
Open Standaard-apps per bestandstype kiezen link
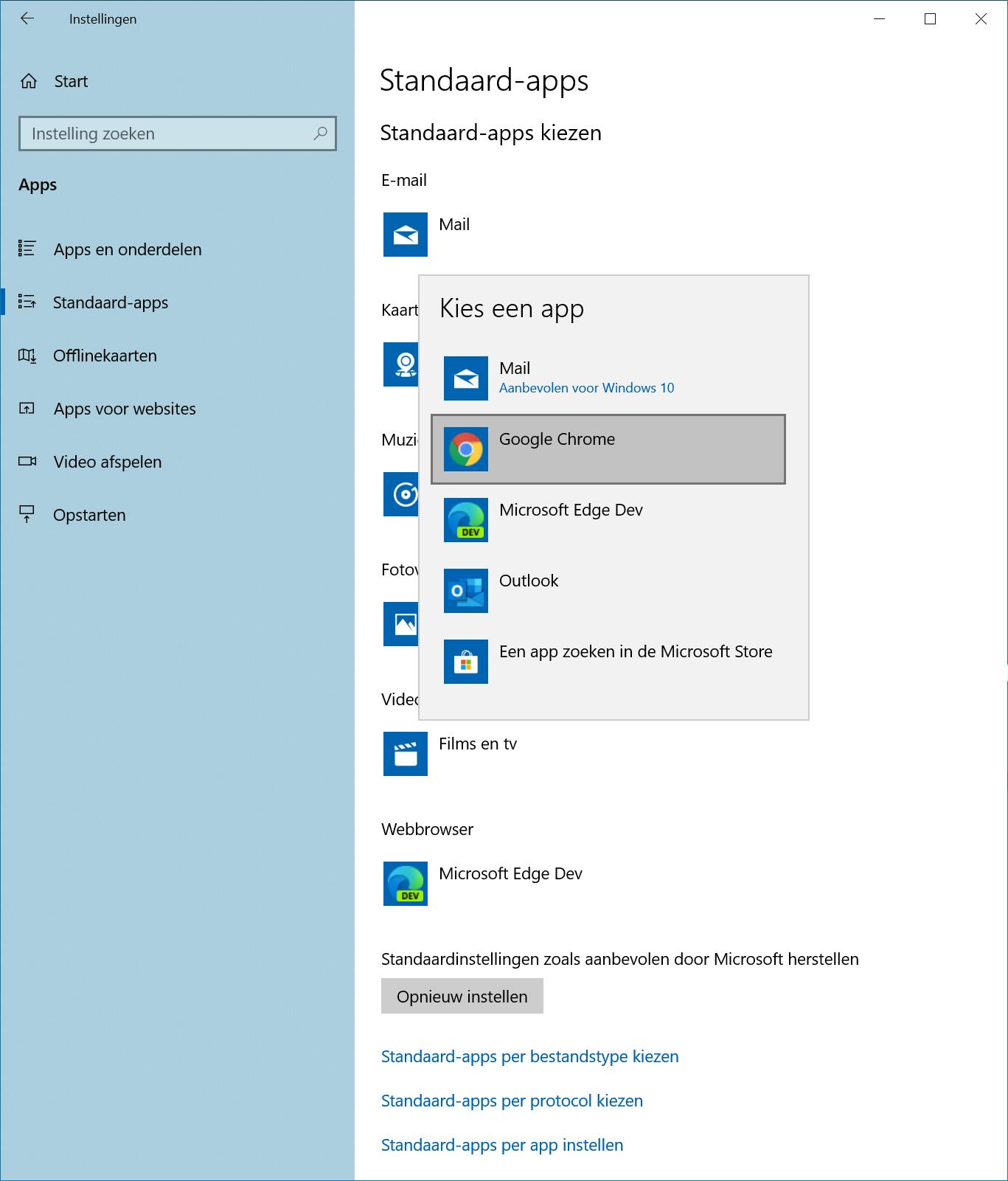(x=529, y=1056)
